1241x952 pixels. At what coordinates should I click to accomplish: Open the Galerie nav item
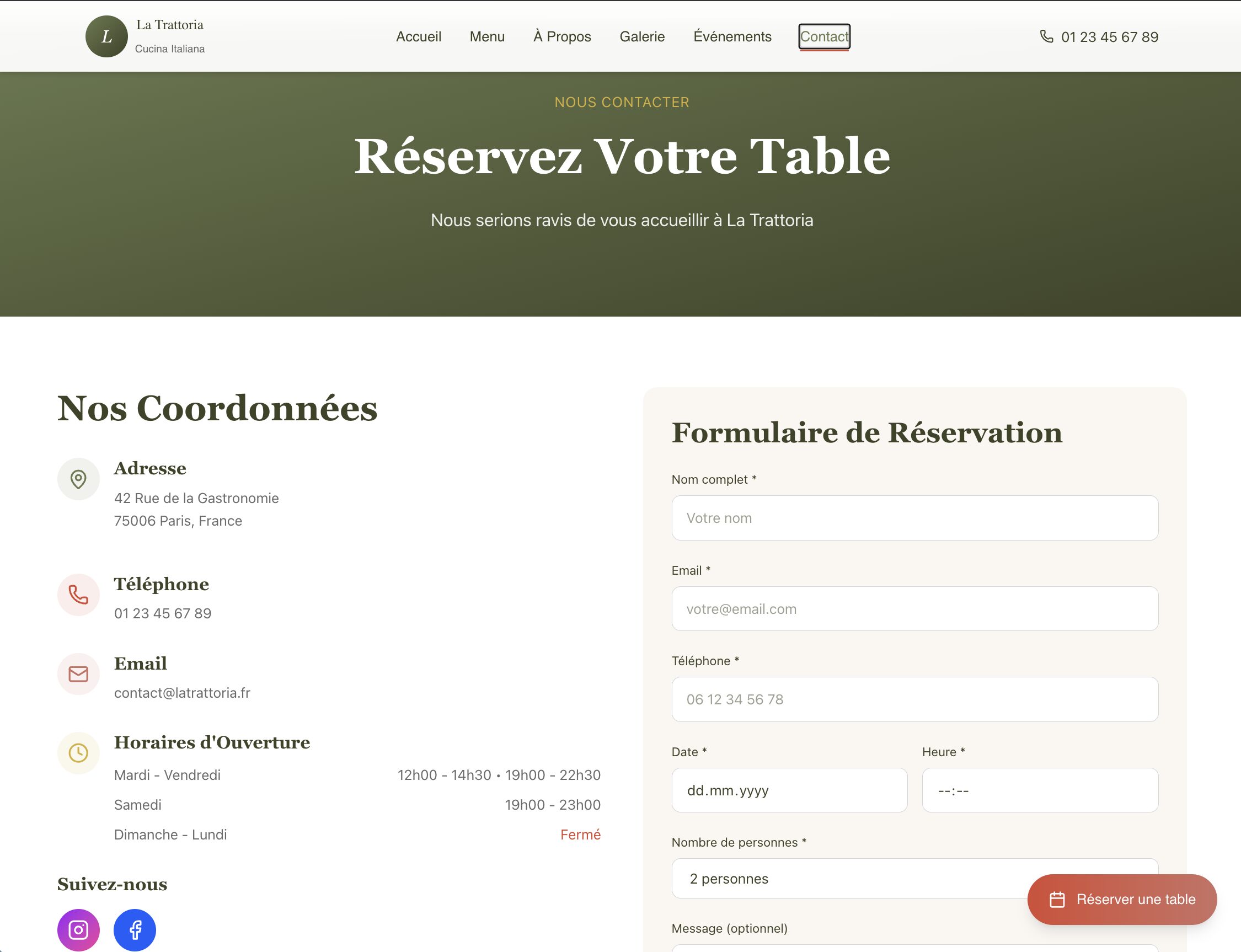(x=641, y=37)
